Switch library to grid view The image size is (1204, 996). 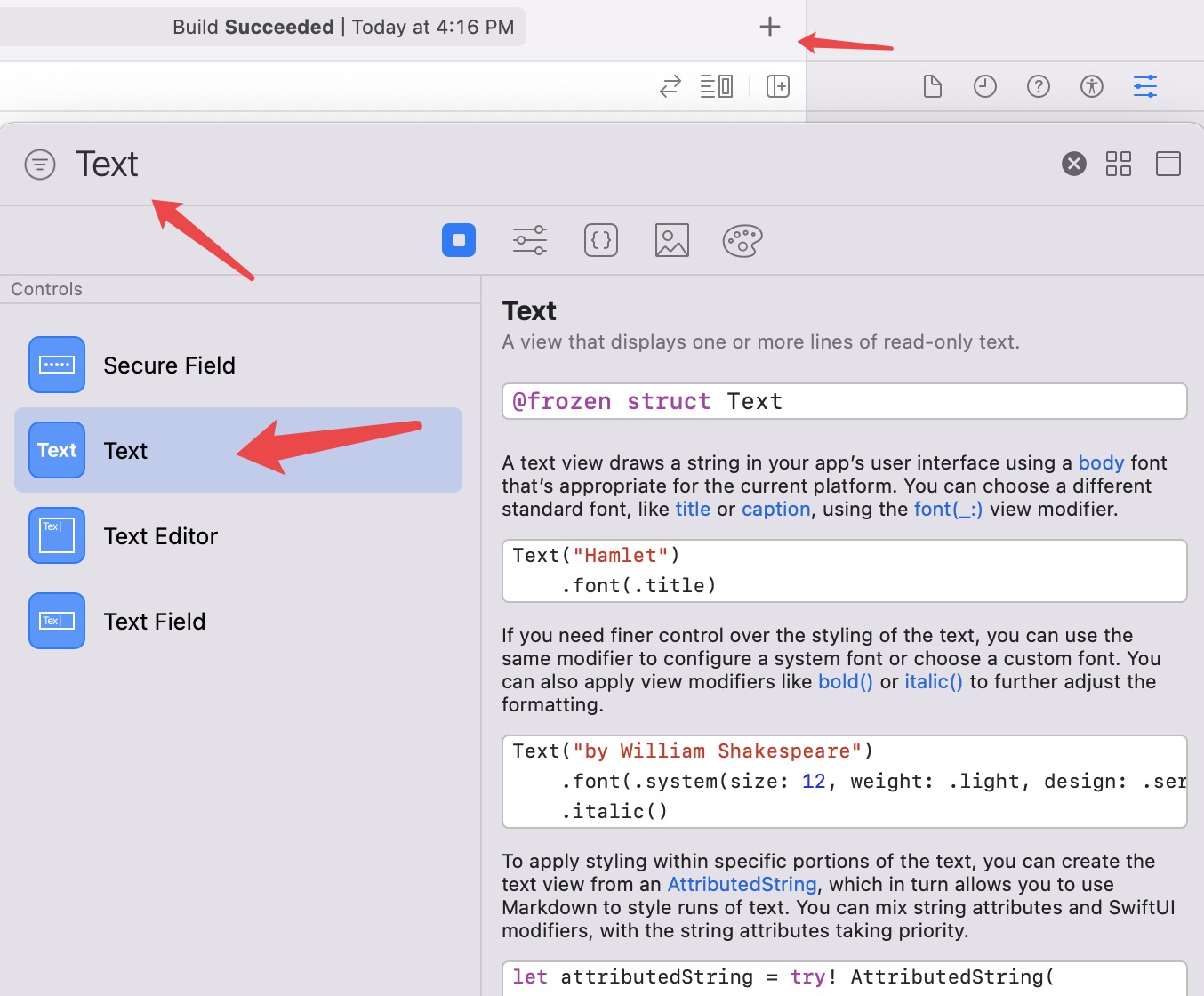1119,164
